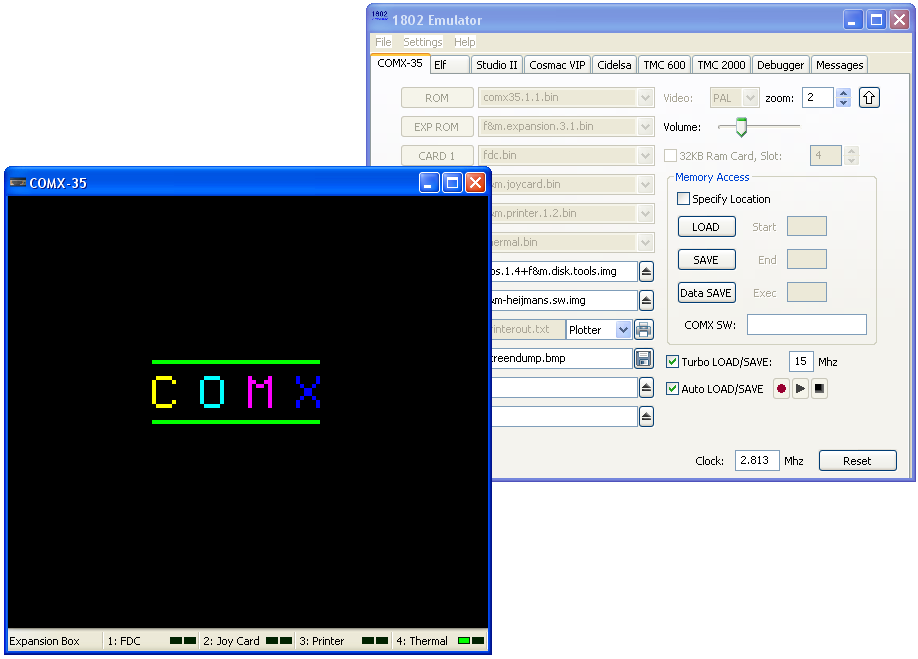This screenshot has height=659, width=918.
Task: Open the File menu
Action: tap(383, 42)
